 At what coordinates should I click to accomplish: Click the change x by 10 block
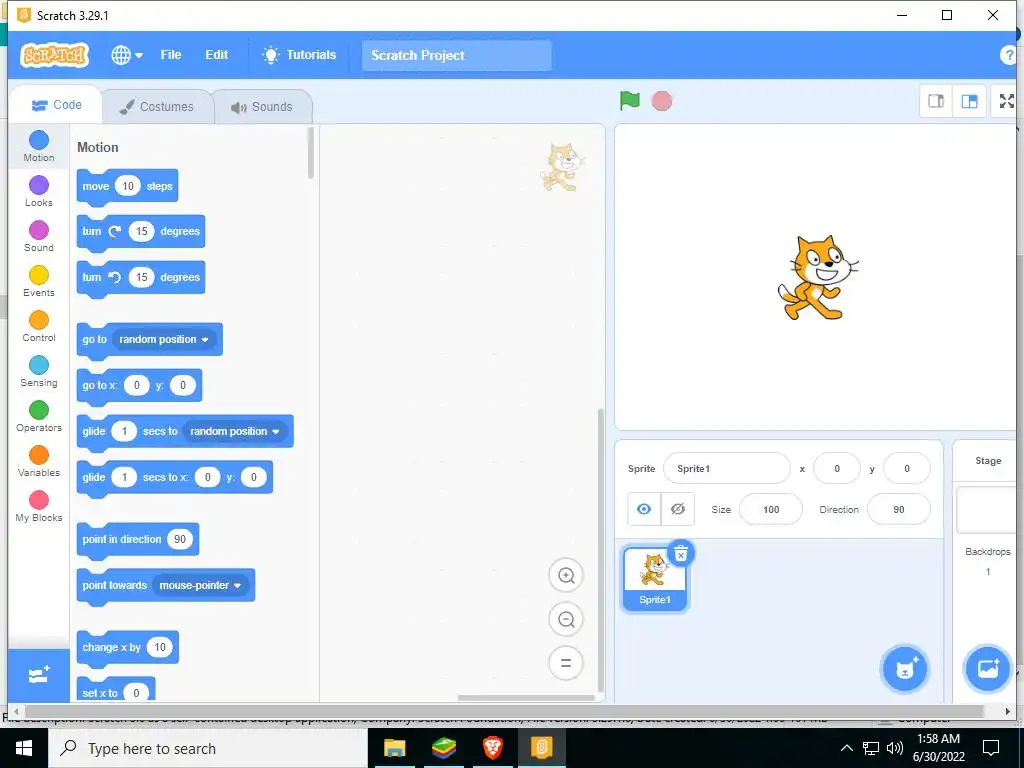127,648
